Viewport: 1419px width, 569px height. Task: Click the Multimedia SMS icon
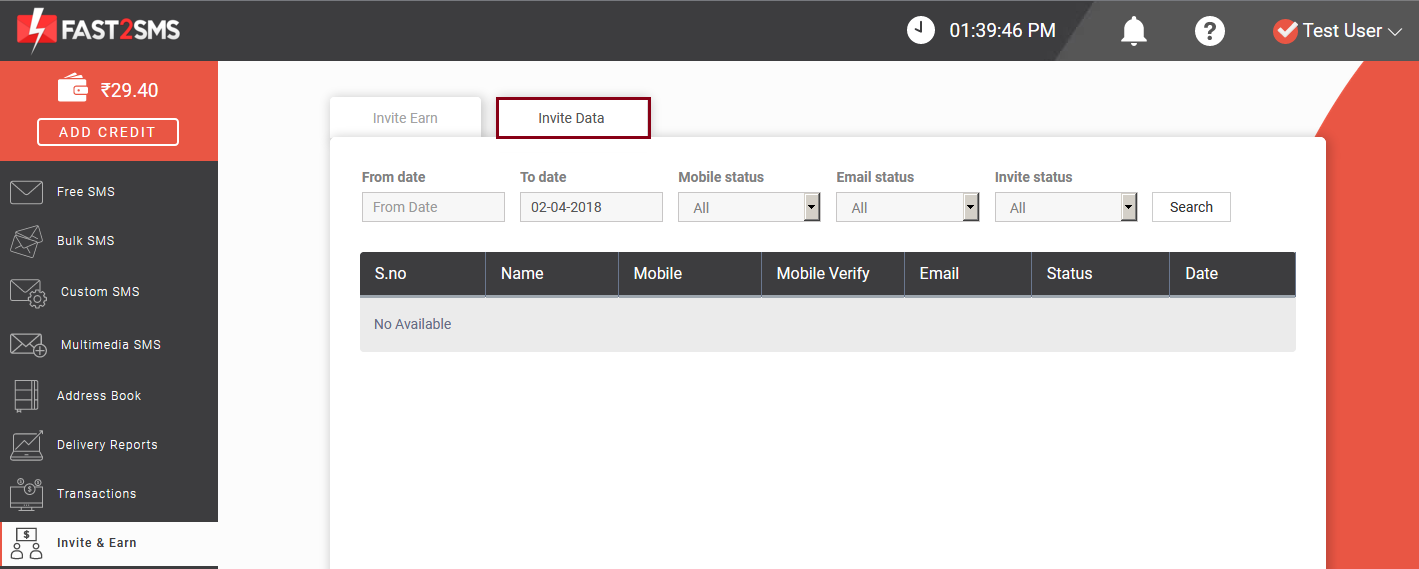(28, 345)
